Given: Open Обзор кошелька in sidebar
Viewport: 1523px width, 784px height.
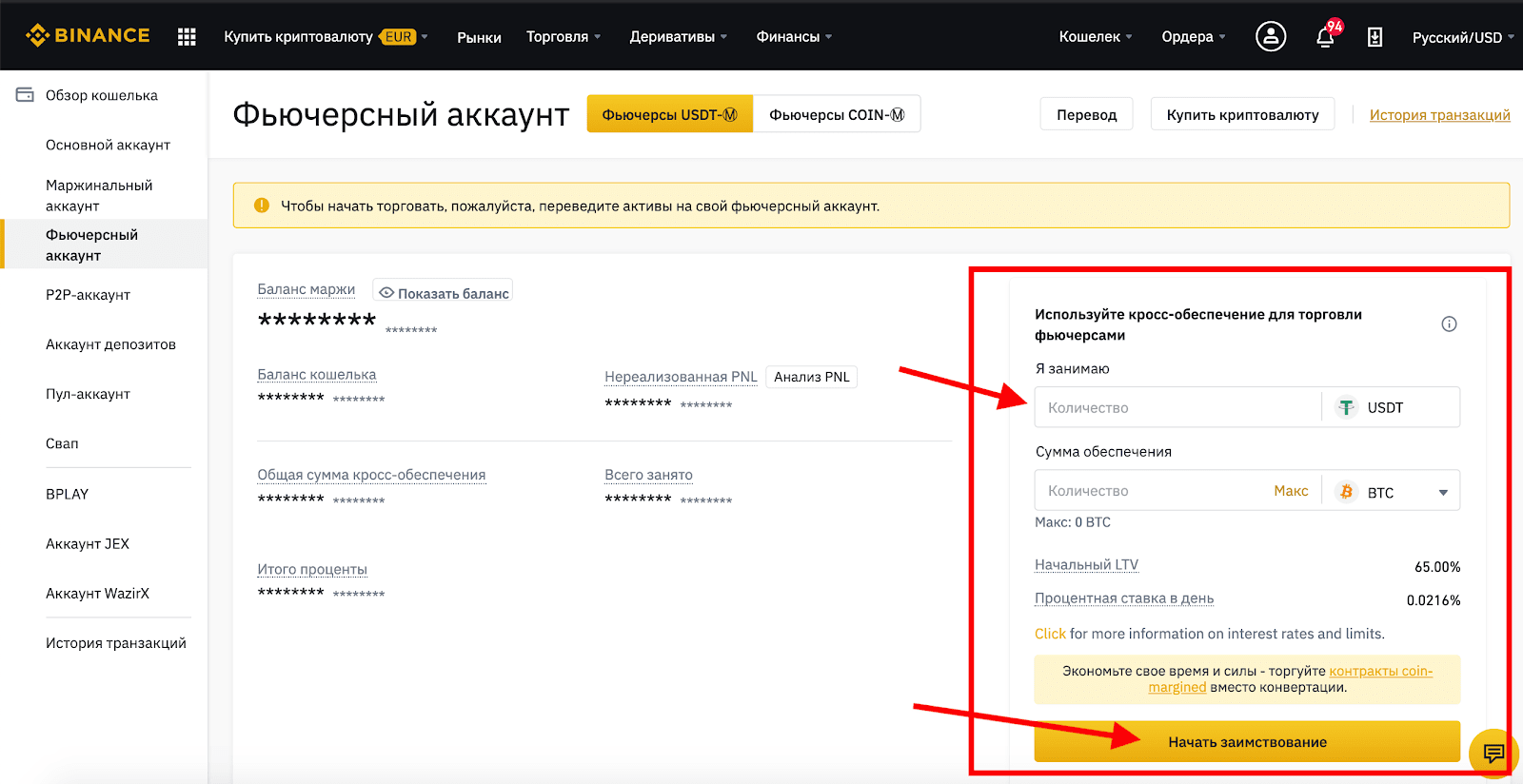Looking at the screenshot, I should click(102, 95).
